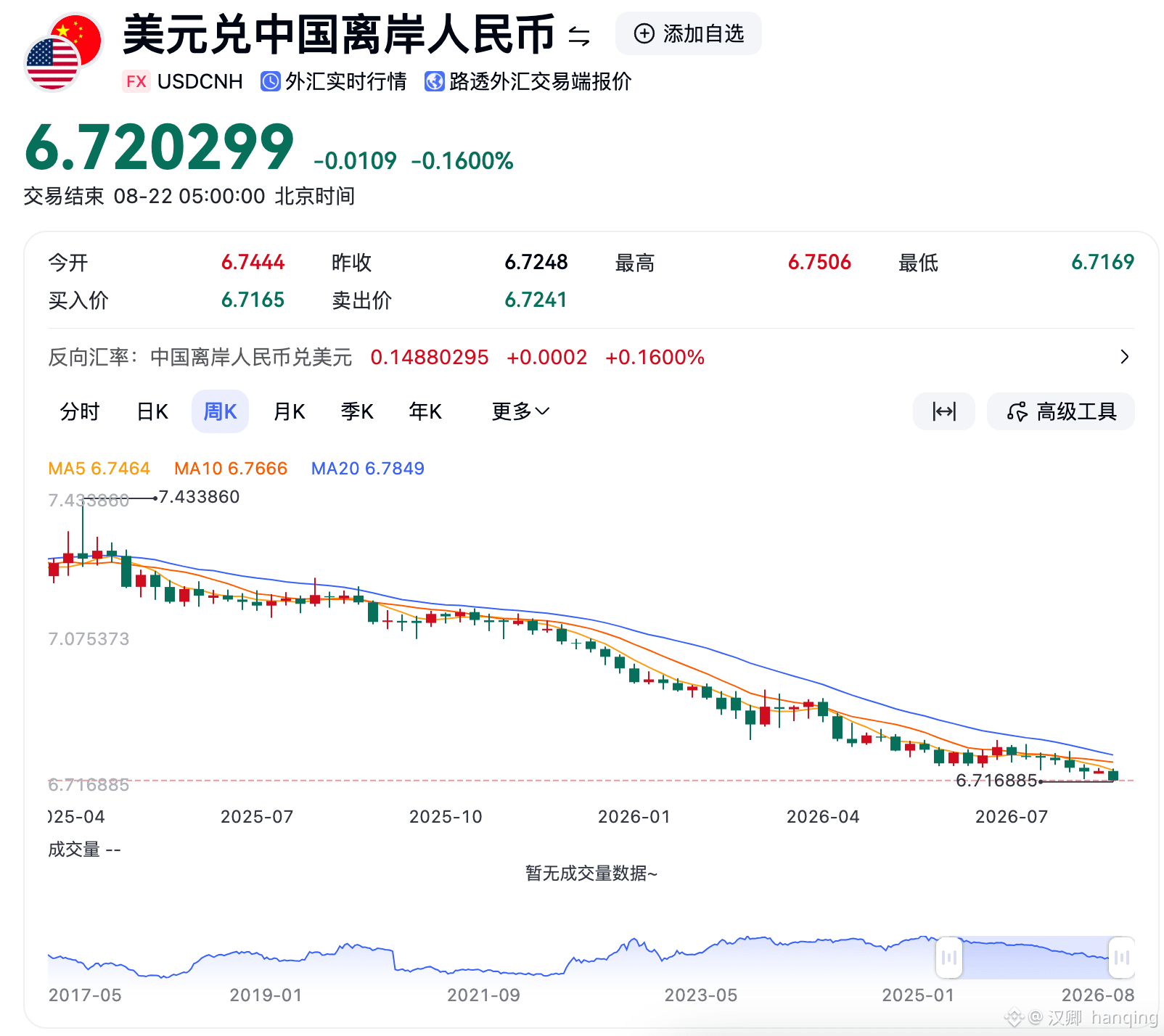Click percent change -0.1600%
This screenshot has width=1164, height=1036.
[462, 160]
